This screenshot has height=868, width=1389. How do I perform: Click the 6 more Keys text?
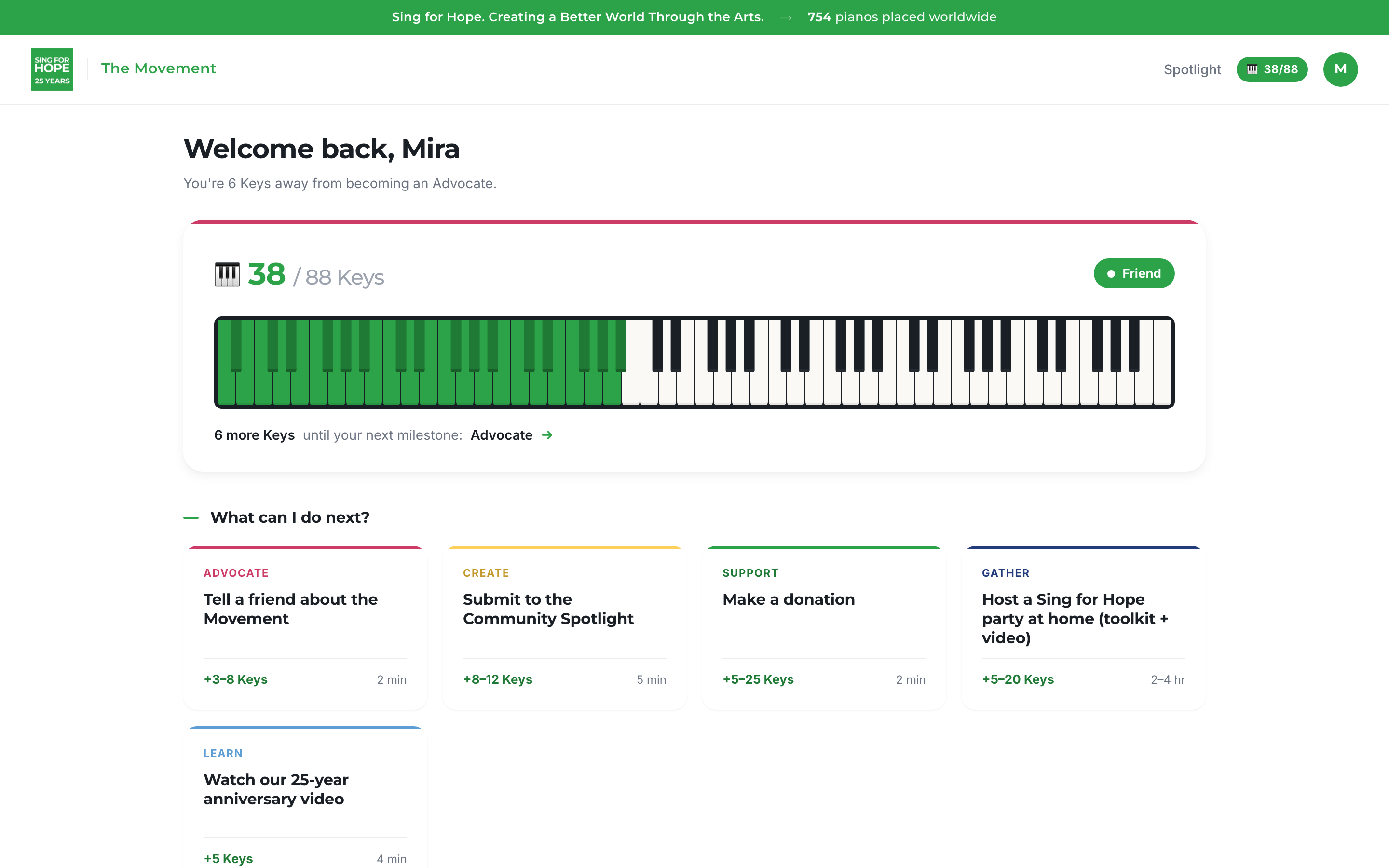(254, 435)
